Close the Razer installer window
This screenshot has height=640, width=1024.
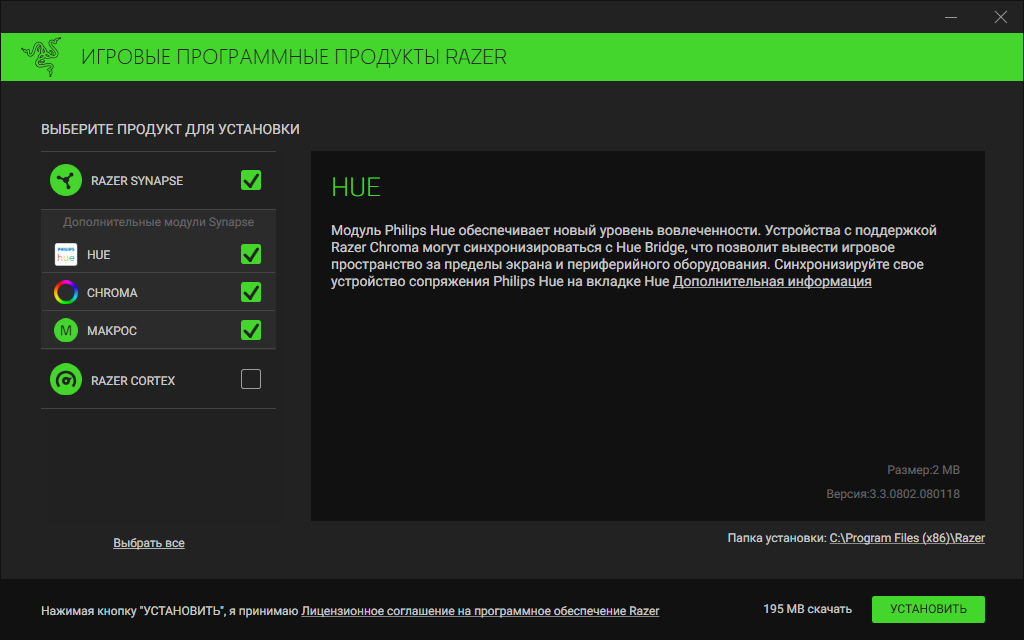pos(1000,17)
